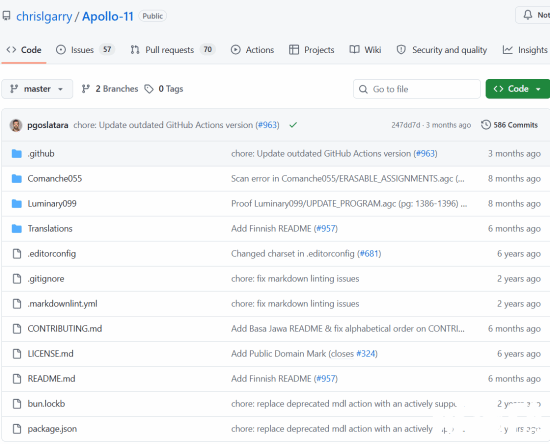
Task: Expand the green Code dropdown button
Action: pos(518,89)
